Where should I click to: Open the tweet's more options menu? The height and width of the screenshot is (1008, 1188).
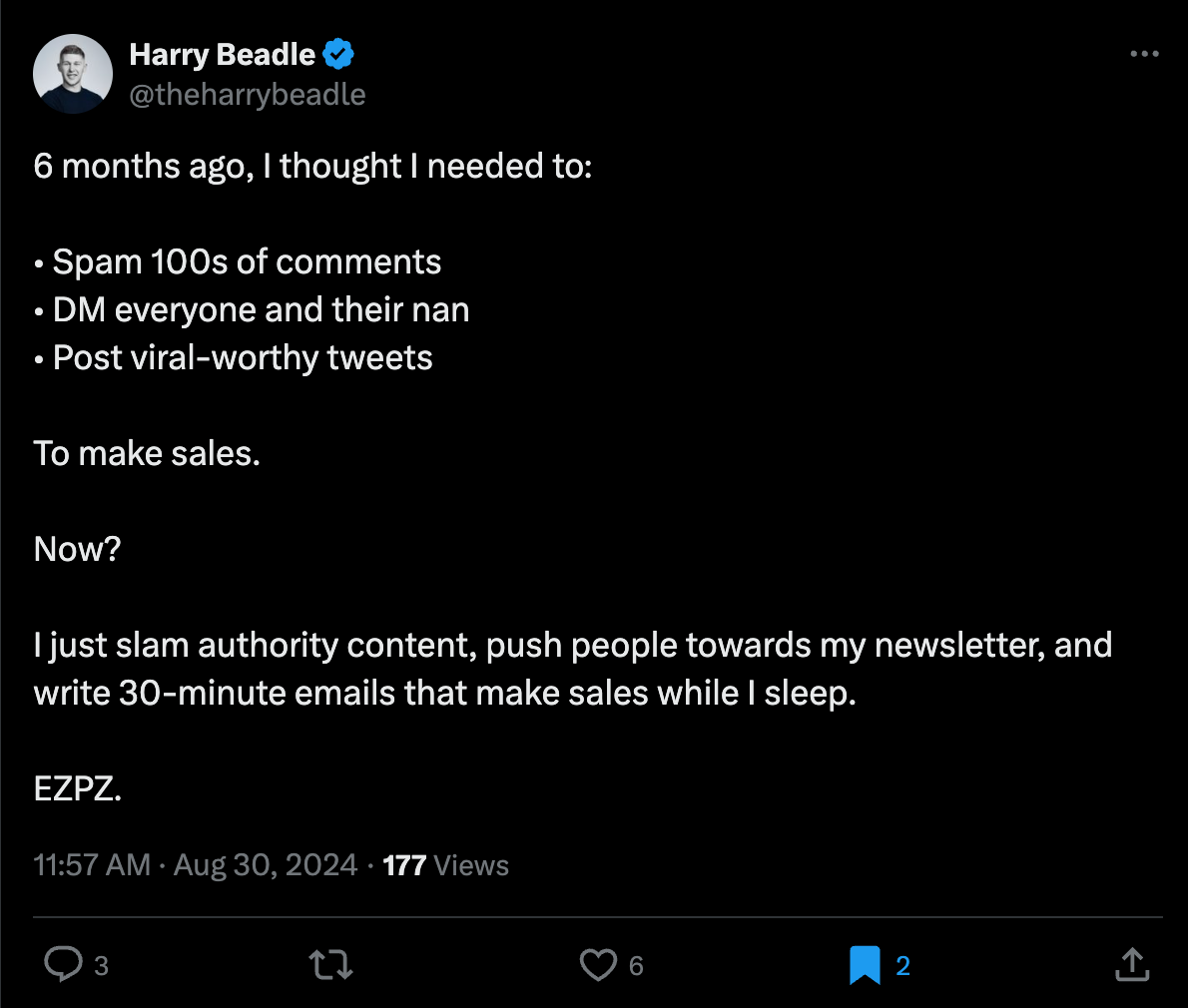(1144, 54)
